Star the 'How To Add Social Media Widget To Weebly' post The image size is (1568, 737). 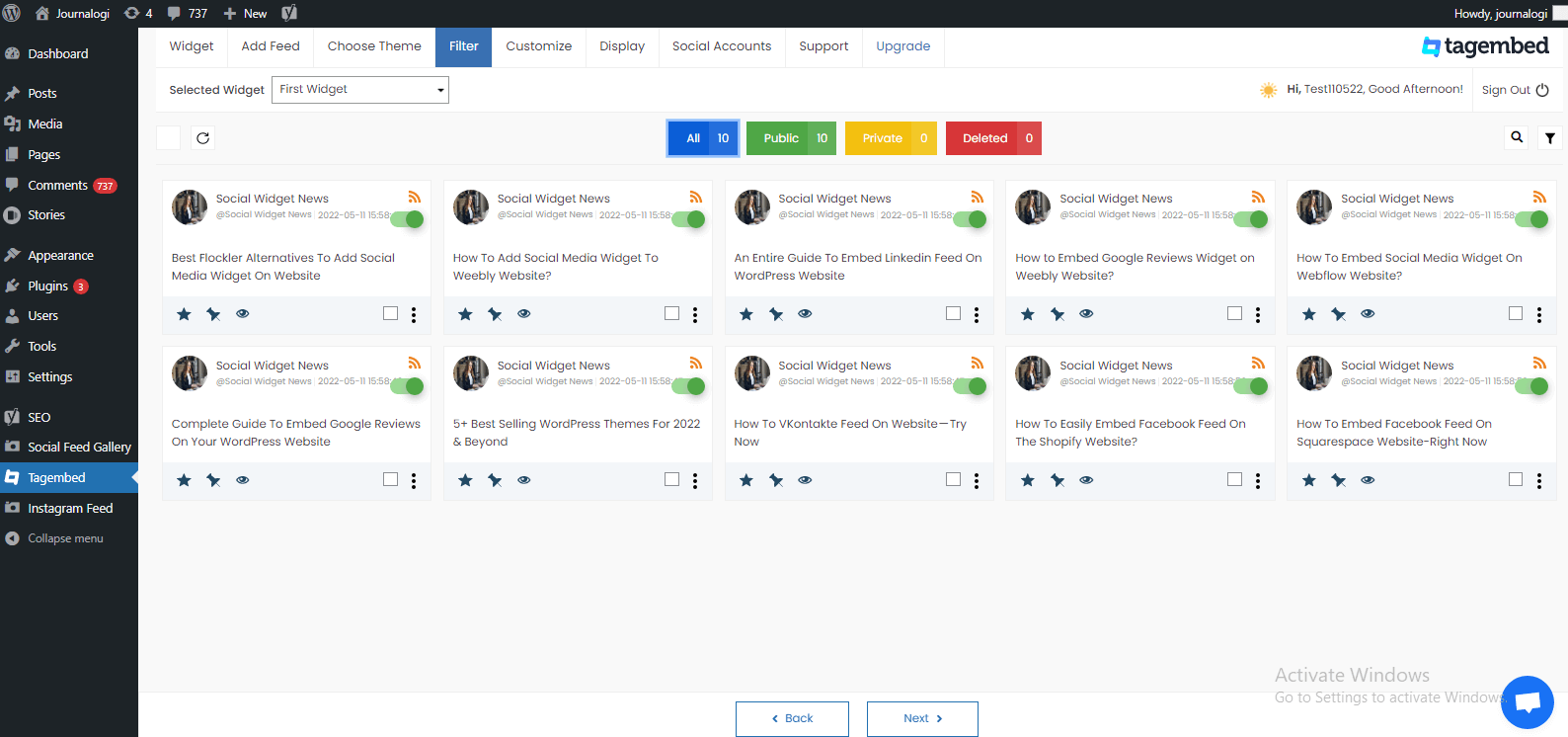click(465, 314)
